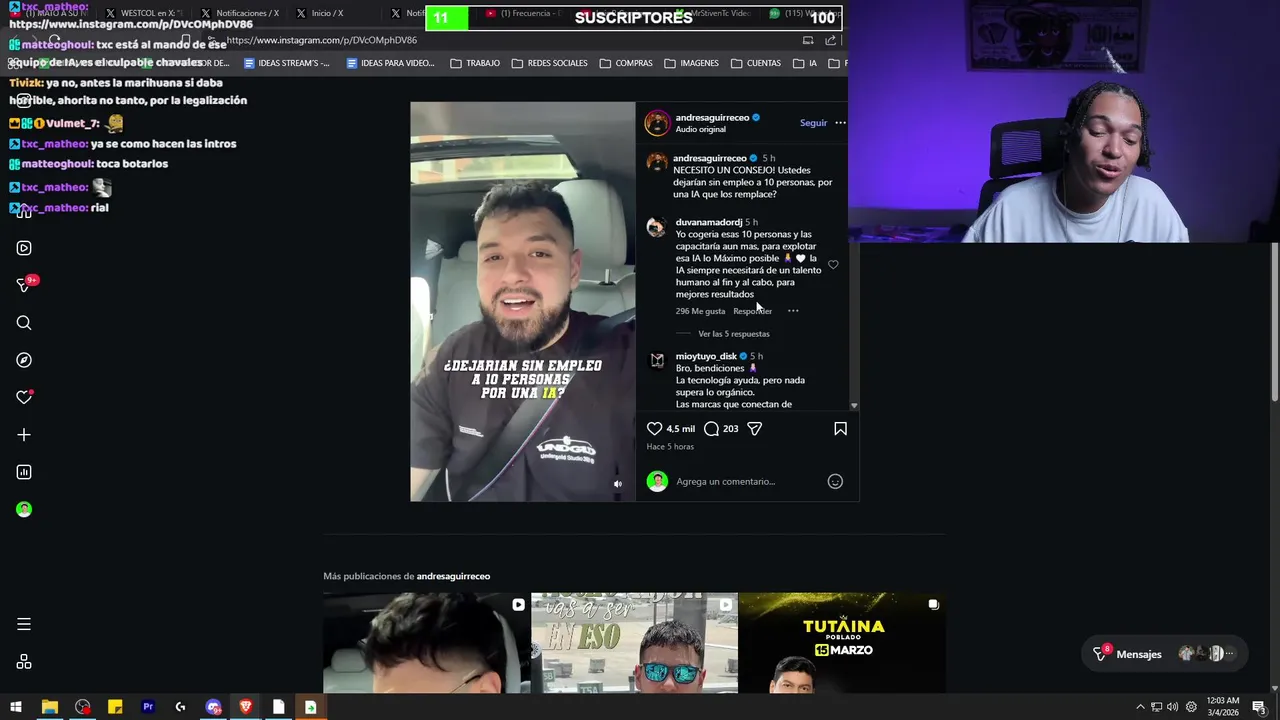The image size is (1280, 720).
Task: Open own profile avatar in sidebar
Action: 24,509
